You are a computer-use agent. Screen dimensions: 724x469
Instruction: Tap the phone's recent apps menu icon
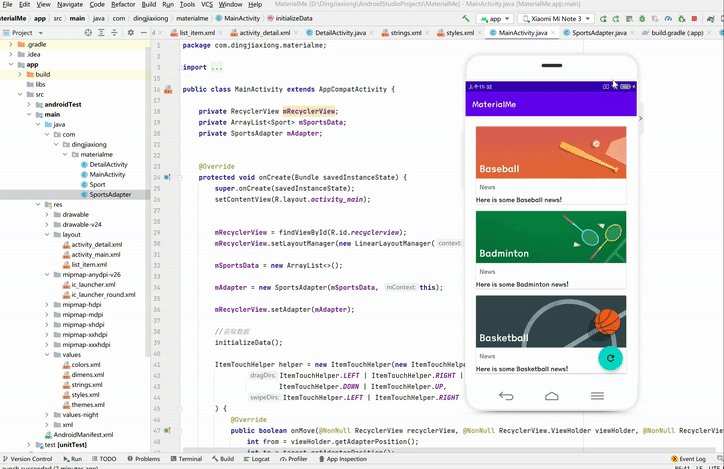pyautogui.click(x=597, y=396)
